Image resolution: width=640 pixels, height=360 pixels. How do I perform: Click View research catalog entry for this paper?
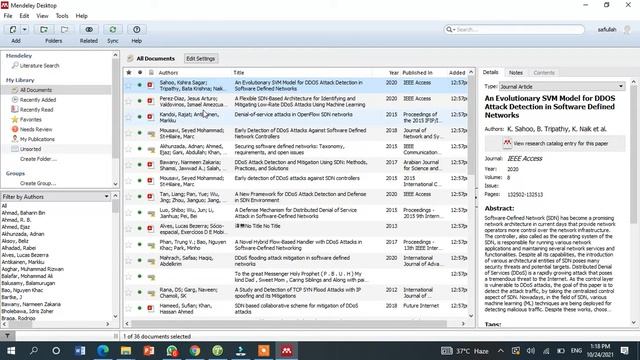pyautogui.click(x=555, y=144)
